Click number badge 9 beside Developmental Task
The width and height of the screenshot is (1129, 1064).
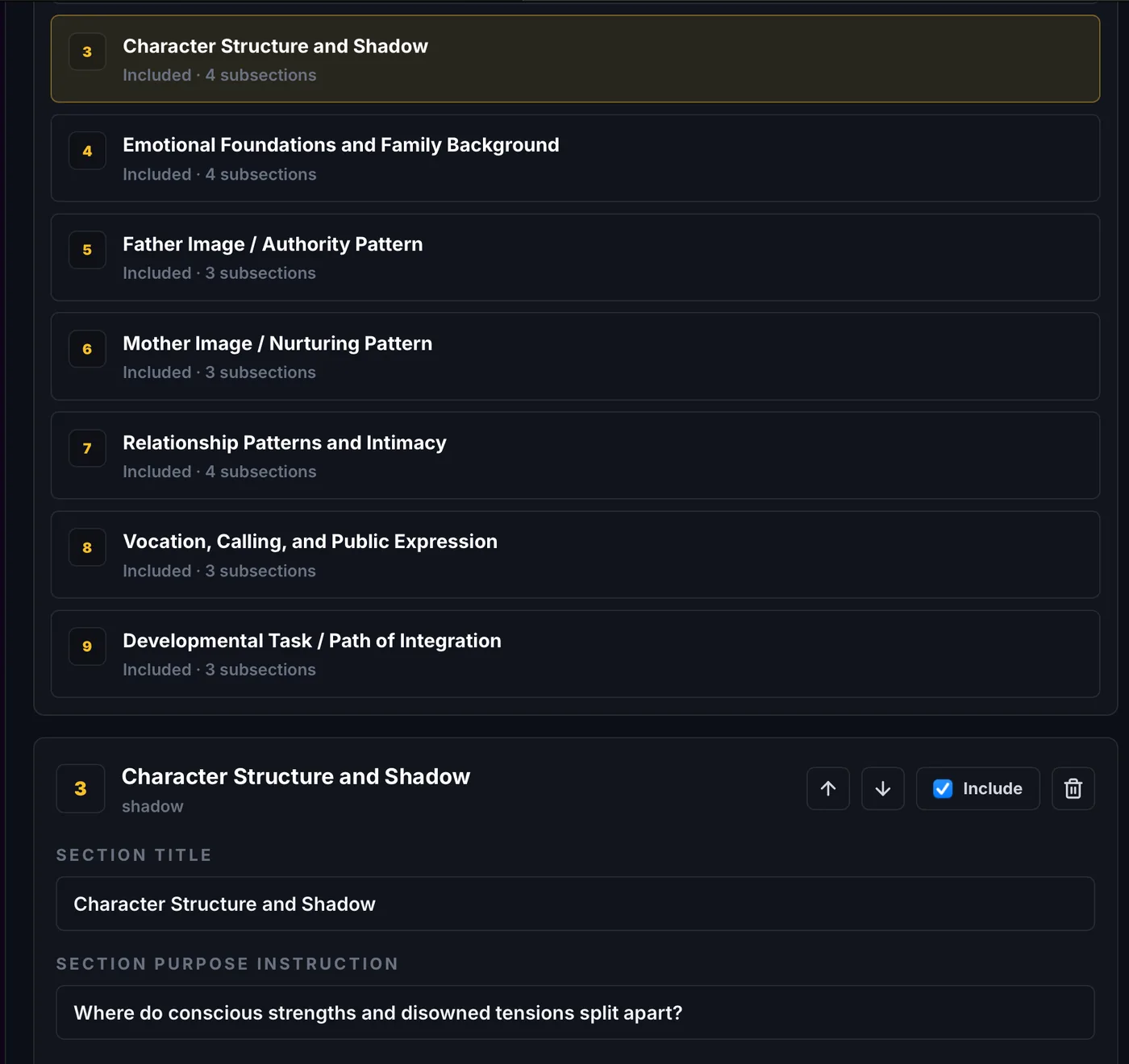87,646
